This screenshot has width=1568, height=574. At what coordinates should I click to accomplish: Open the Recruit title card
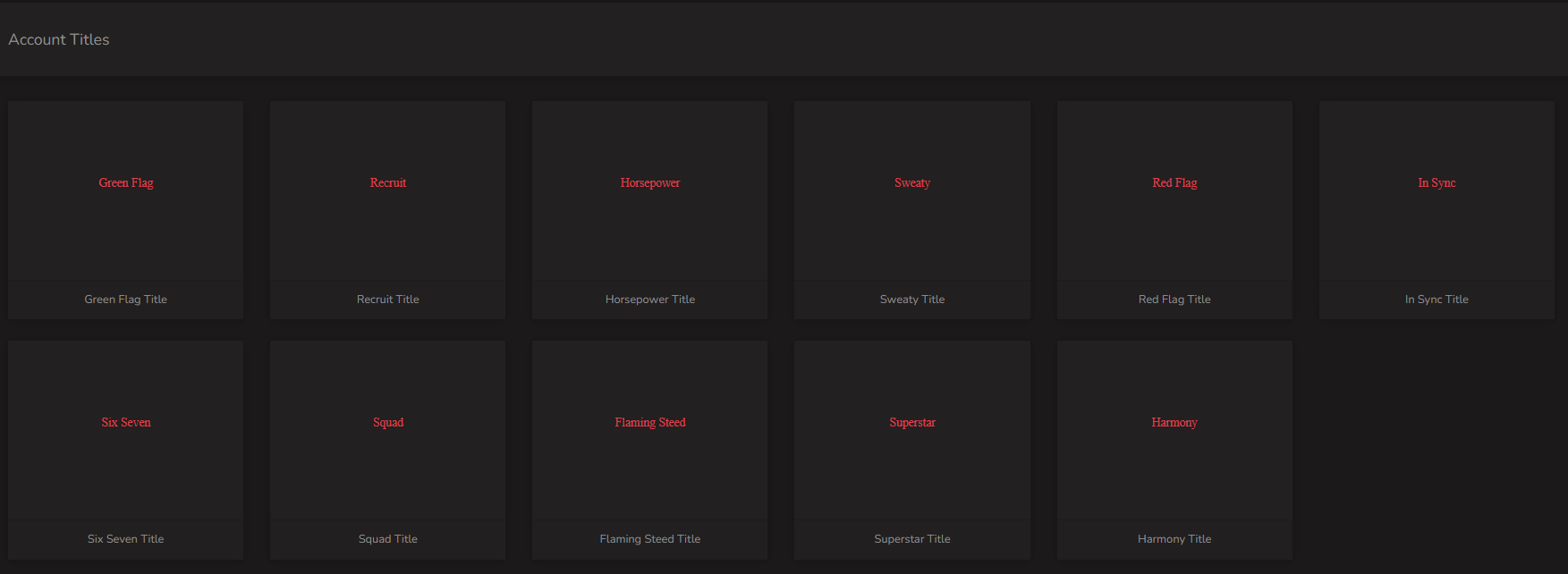click(387, 209)
